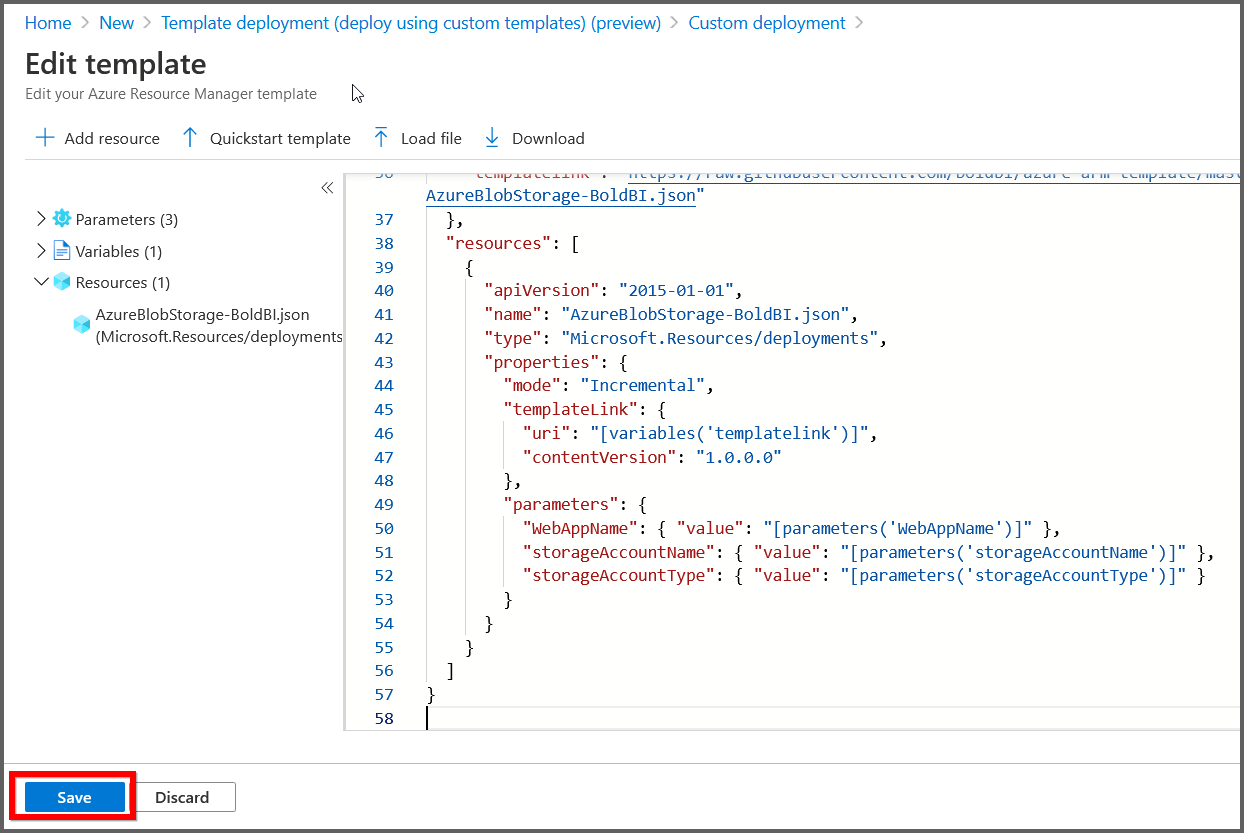Click the Parameters gear icon

coord(62,218)
